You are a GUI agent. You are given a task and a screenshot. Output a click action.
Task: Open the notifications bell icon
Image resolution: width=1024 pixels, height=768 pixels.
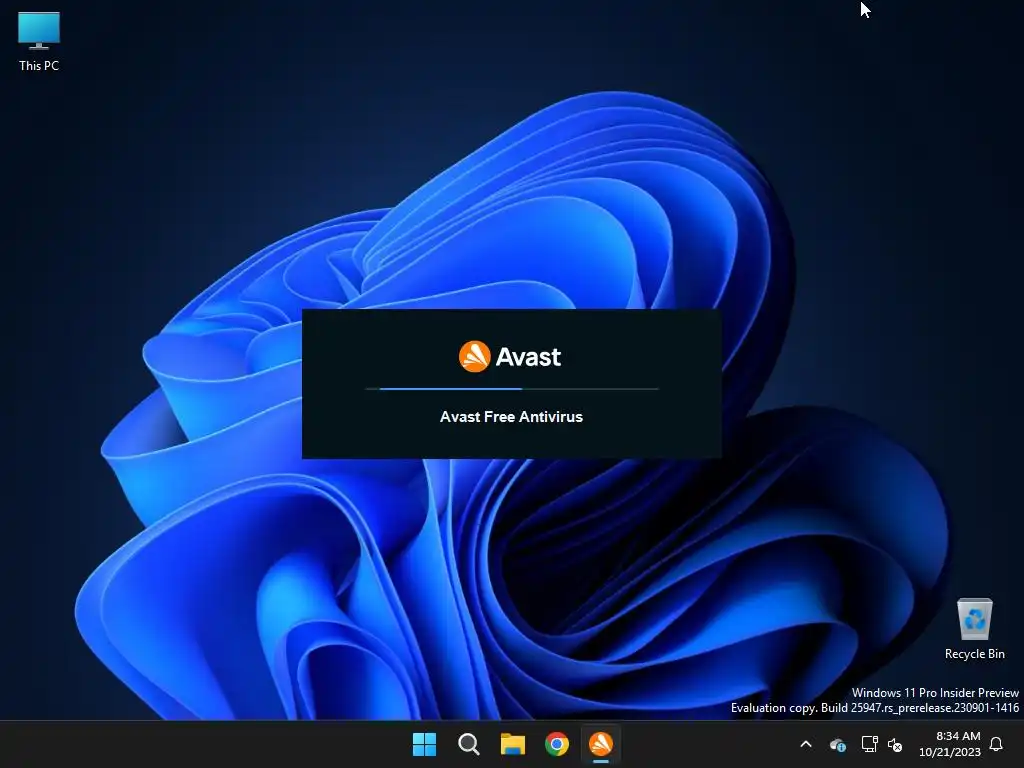[996, 744]
